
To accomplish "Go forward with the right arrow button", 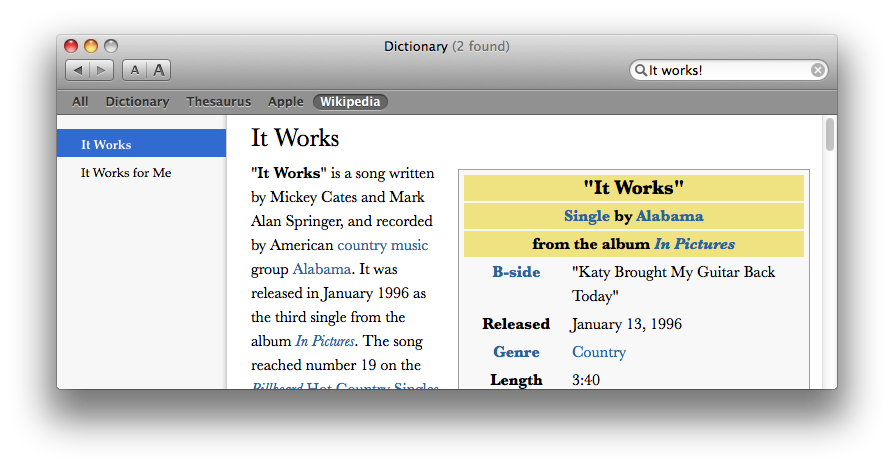I will click(x=101, y=70).
